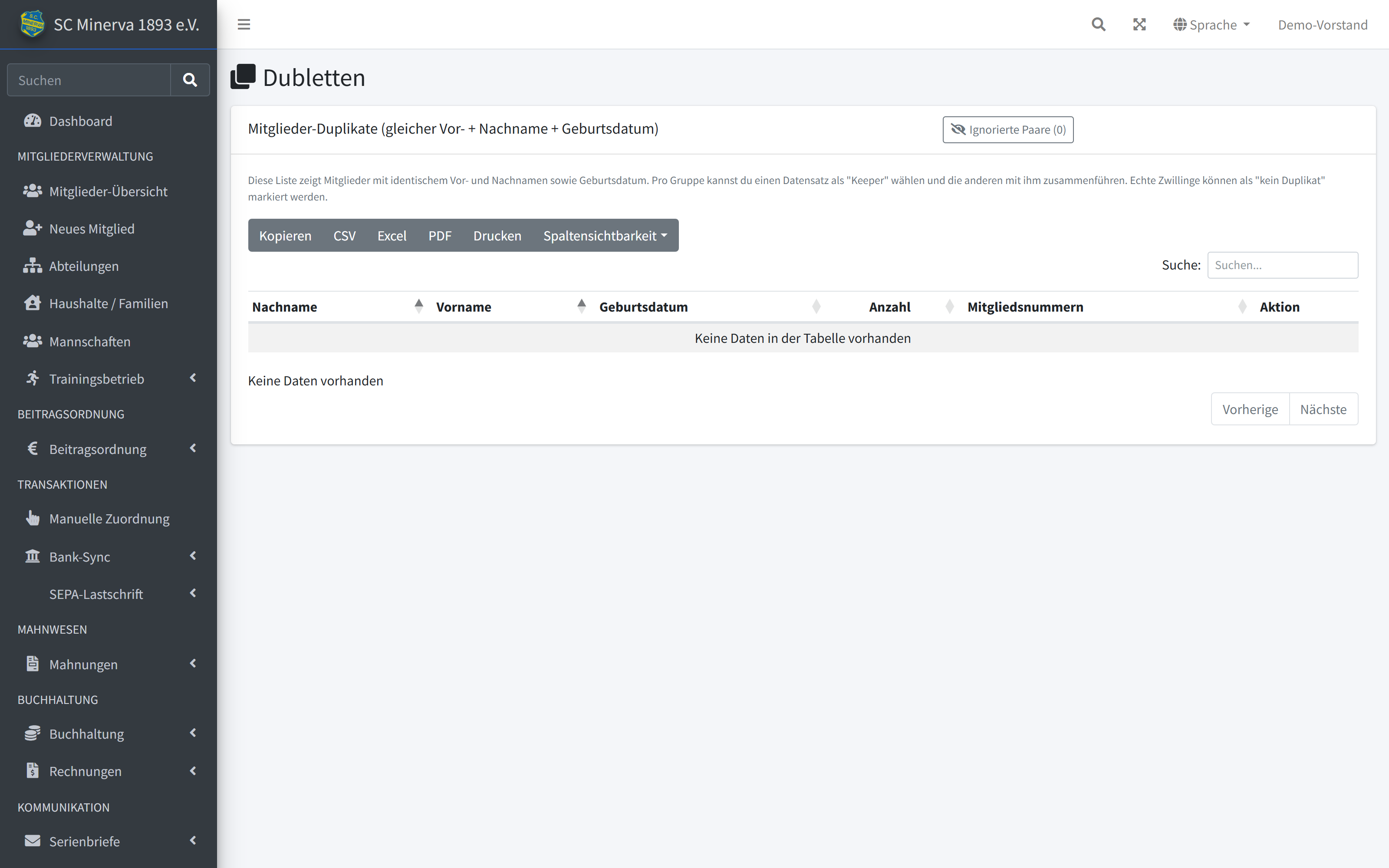Click the SC Minerva club logo
1389x868 pixels.
[32, 24]
